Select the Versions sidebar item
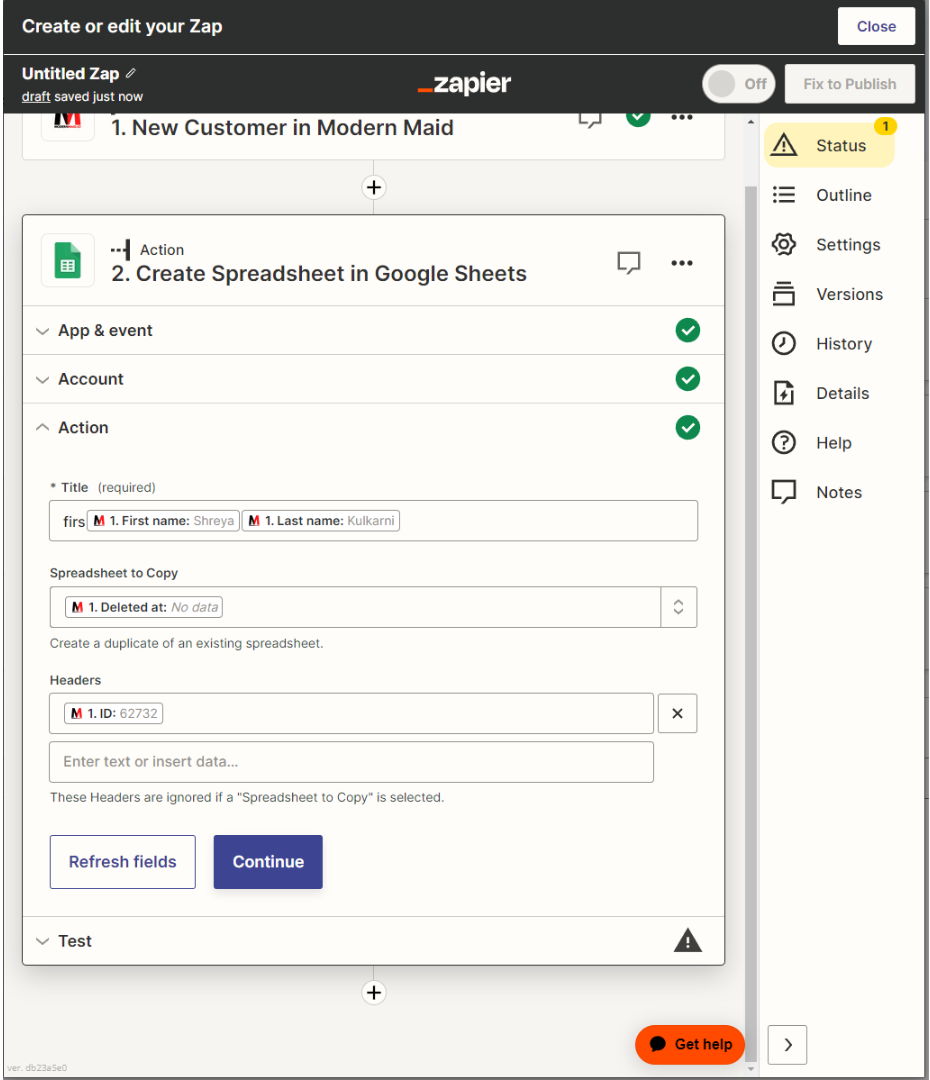Viewport: 930px width, 1080px height. coord(829,294)
